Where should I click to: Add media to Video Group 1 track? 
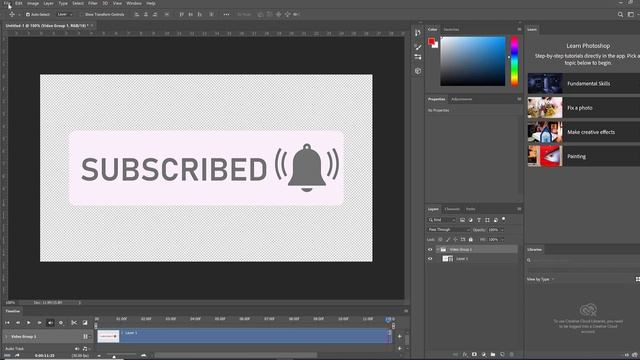[x=400, y=336]
